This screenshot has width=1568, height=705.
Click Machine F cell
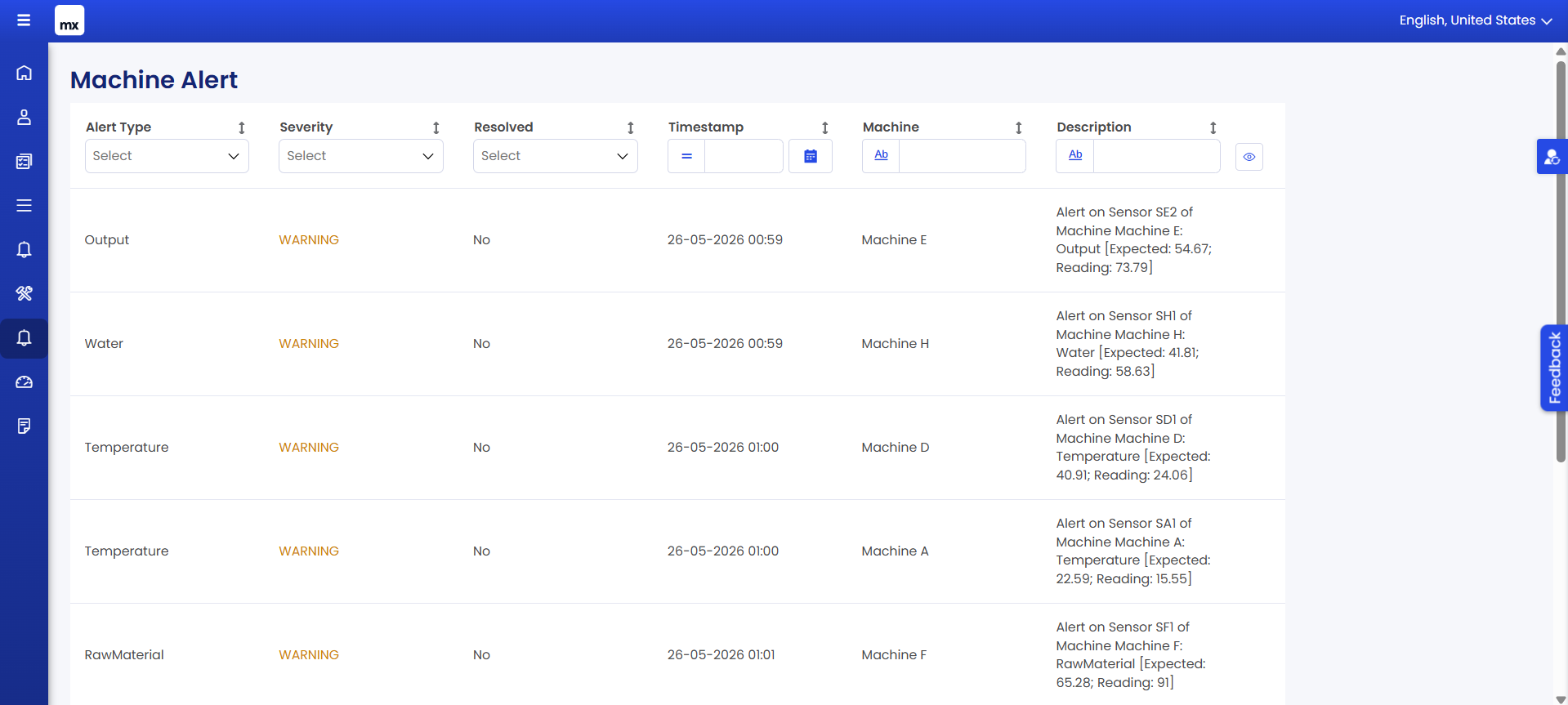coord(894,655)
